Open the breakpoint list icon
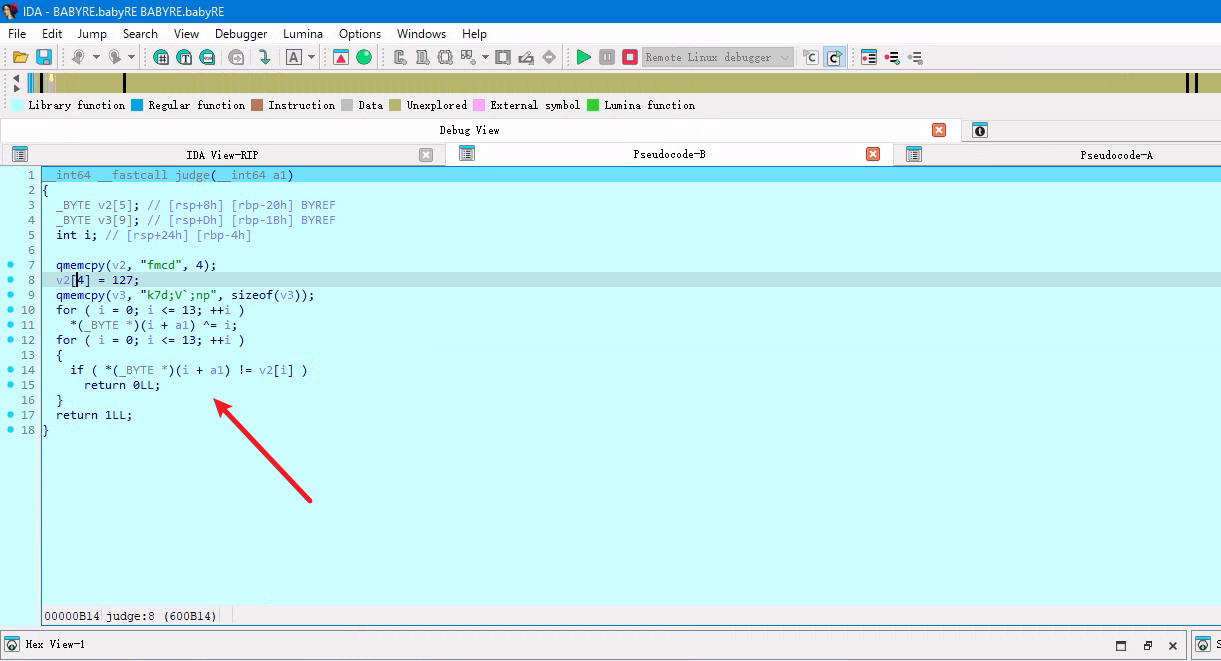The height and width of the screenshot is (661, 1221). [x=868, y=58]
